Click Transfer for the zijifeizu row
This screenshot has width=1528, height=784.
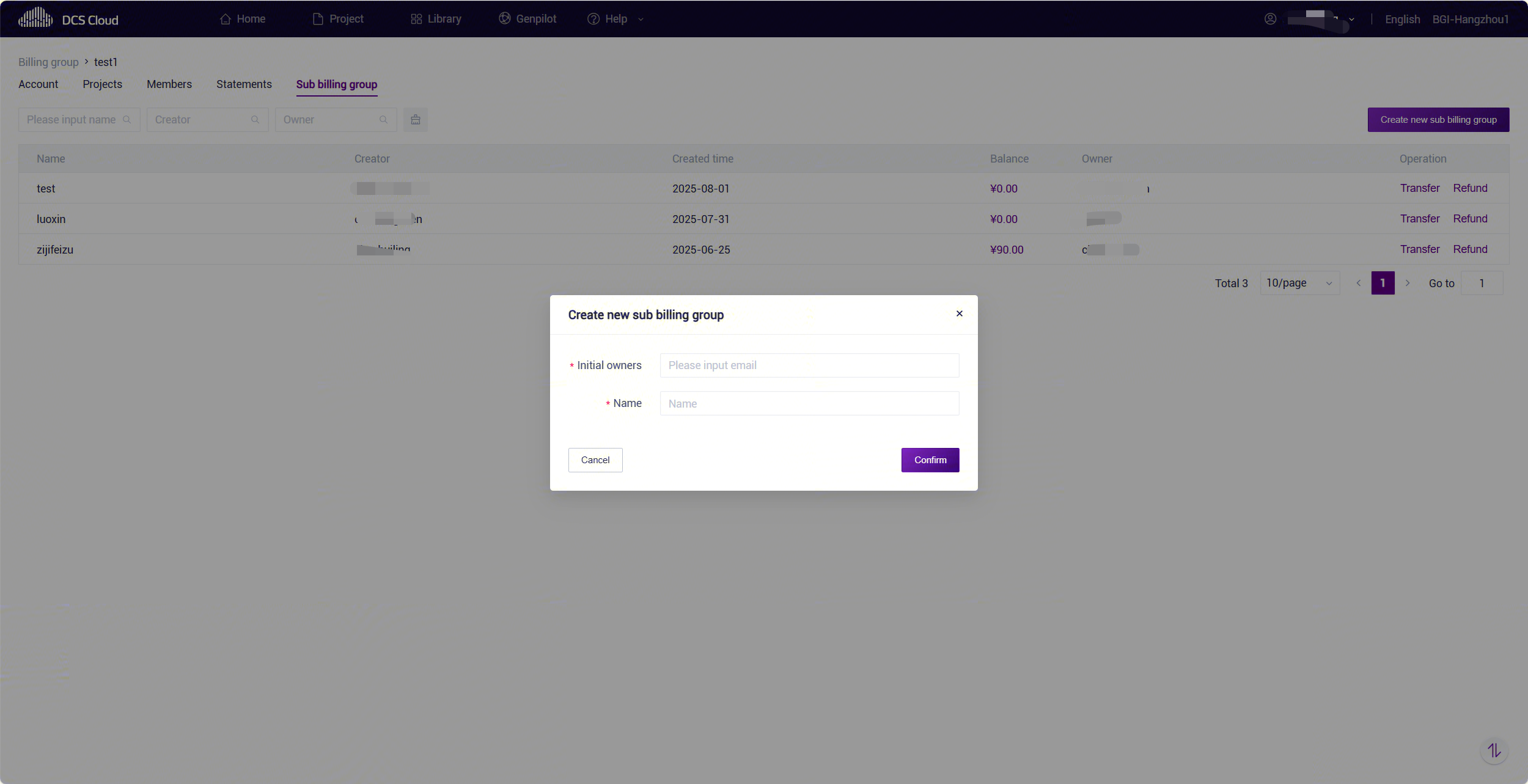point(1419,249)
